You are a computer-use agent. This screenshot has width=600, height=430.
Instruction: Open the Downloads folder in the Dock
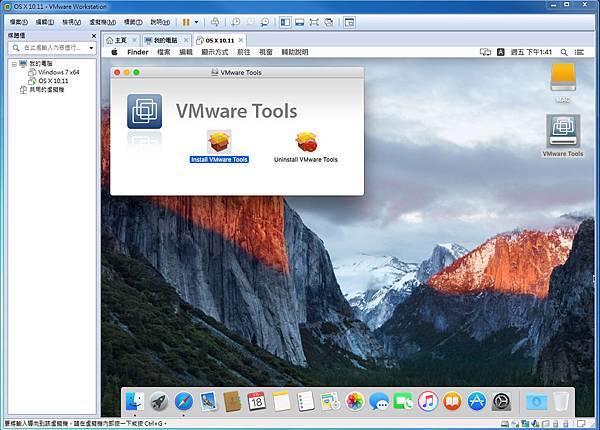536,402
